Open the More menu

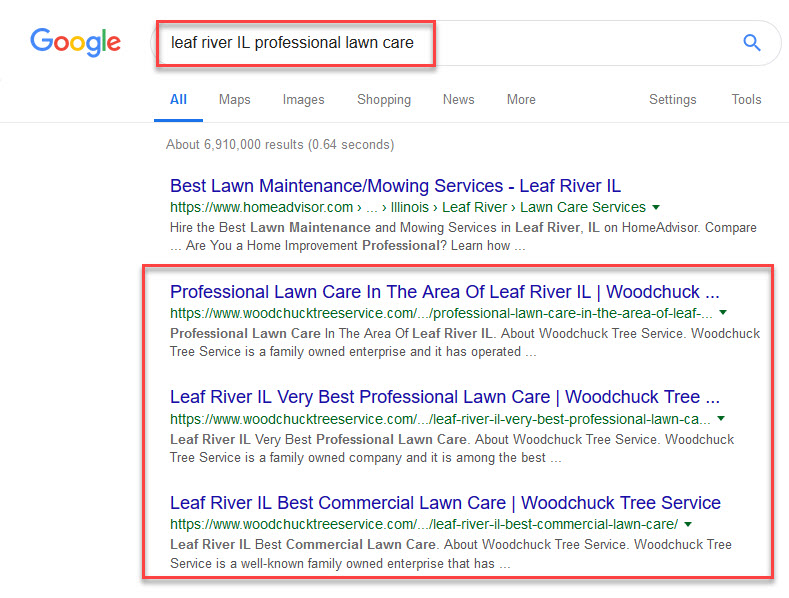521,100
